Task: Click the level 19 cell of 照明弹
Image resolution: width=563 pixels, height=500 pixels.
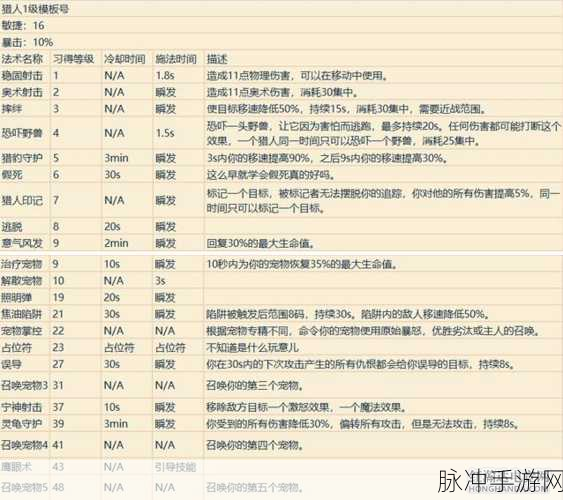Action: coord(58,297)
